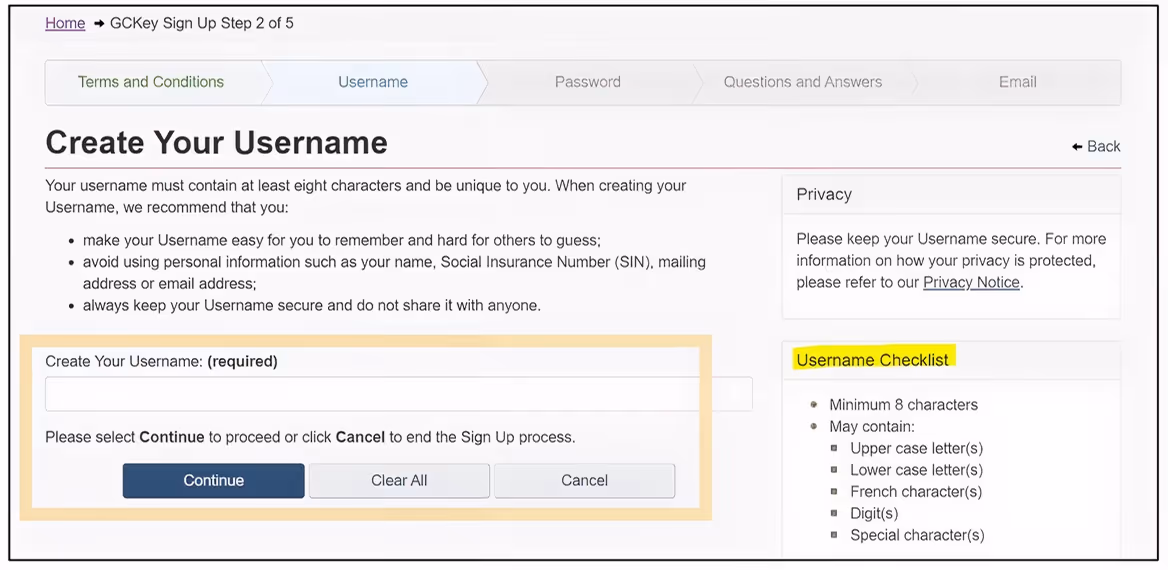The image size is (1168, 570).
Task: Click the 'Lower case letter(s)' item
Action: click(x=916, y=470)
